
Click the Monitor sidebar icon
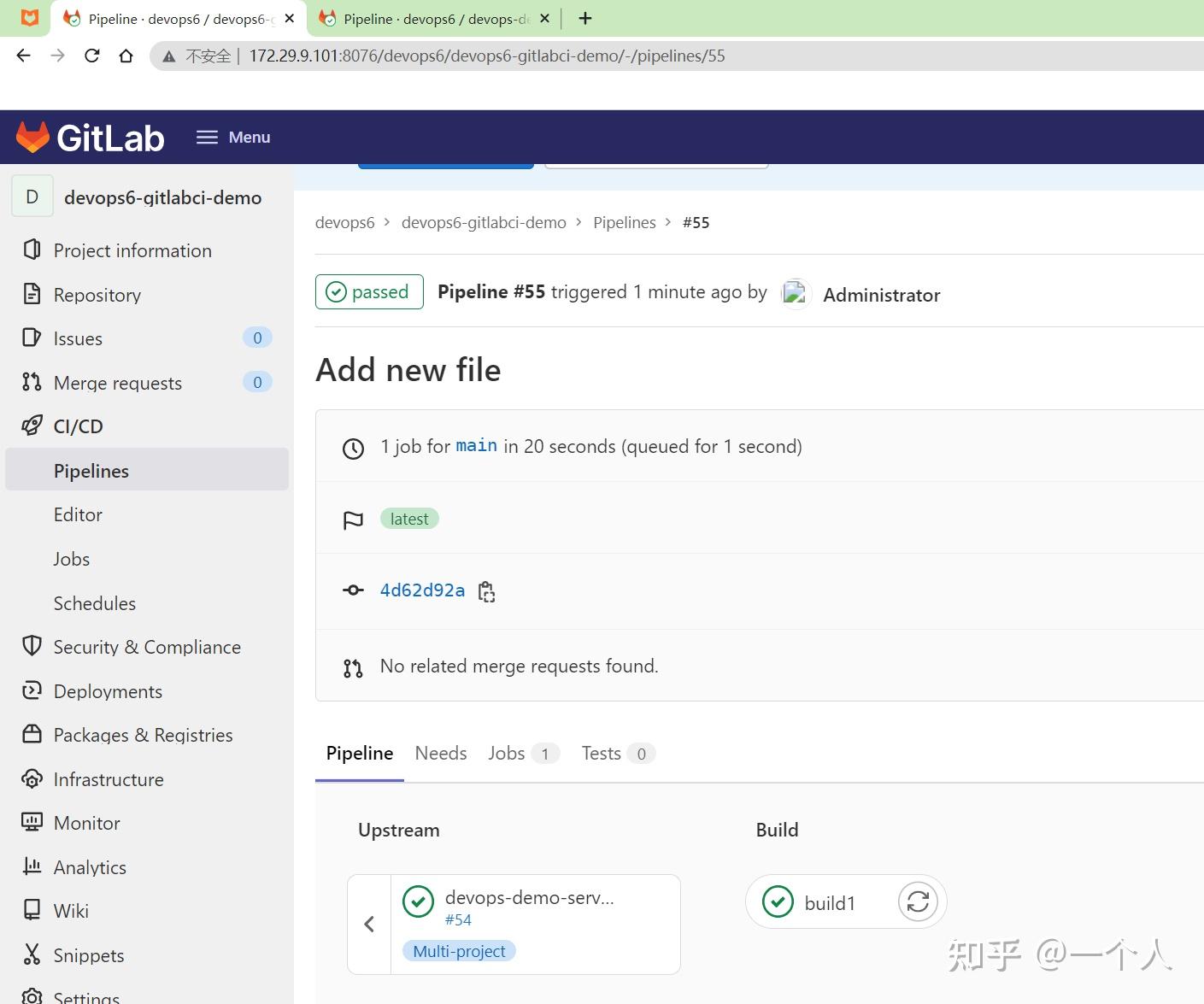coord(32,822)
